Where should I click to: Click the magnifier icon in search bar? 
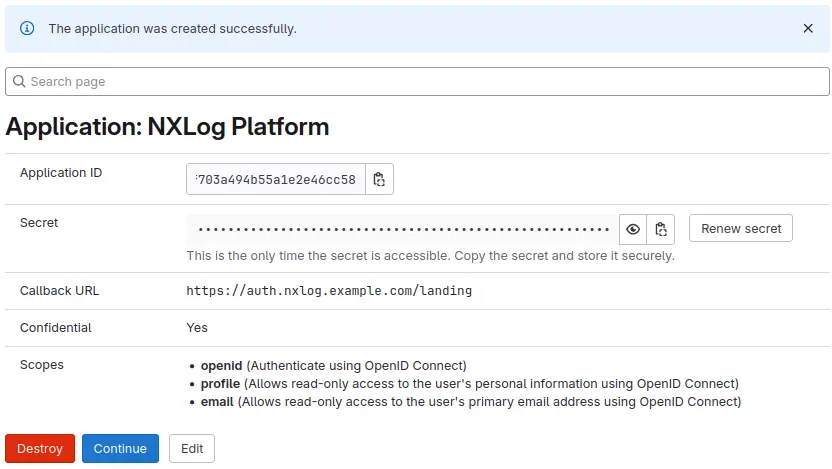19,82
